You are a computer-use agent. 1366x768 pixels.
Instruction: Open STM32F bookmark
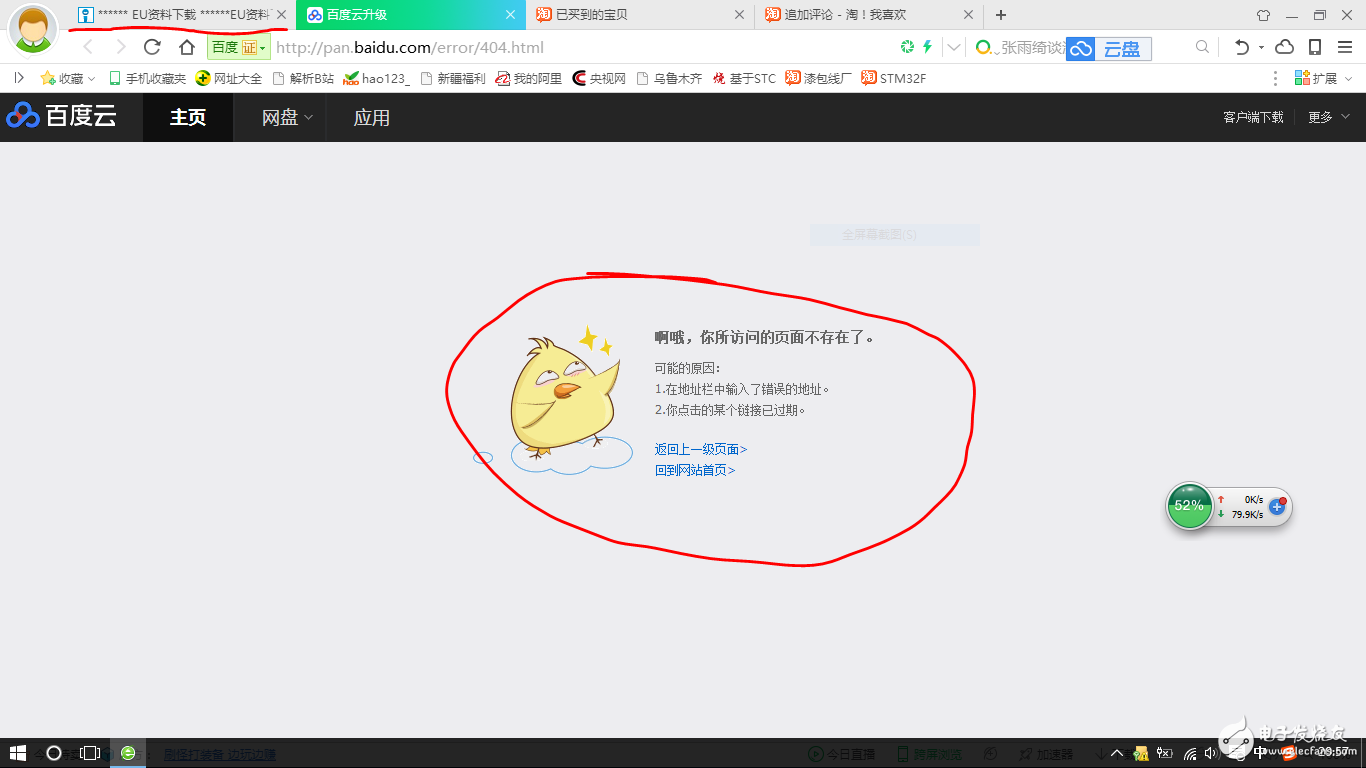click(893, 78)
